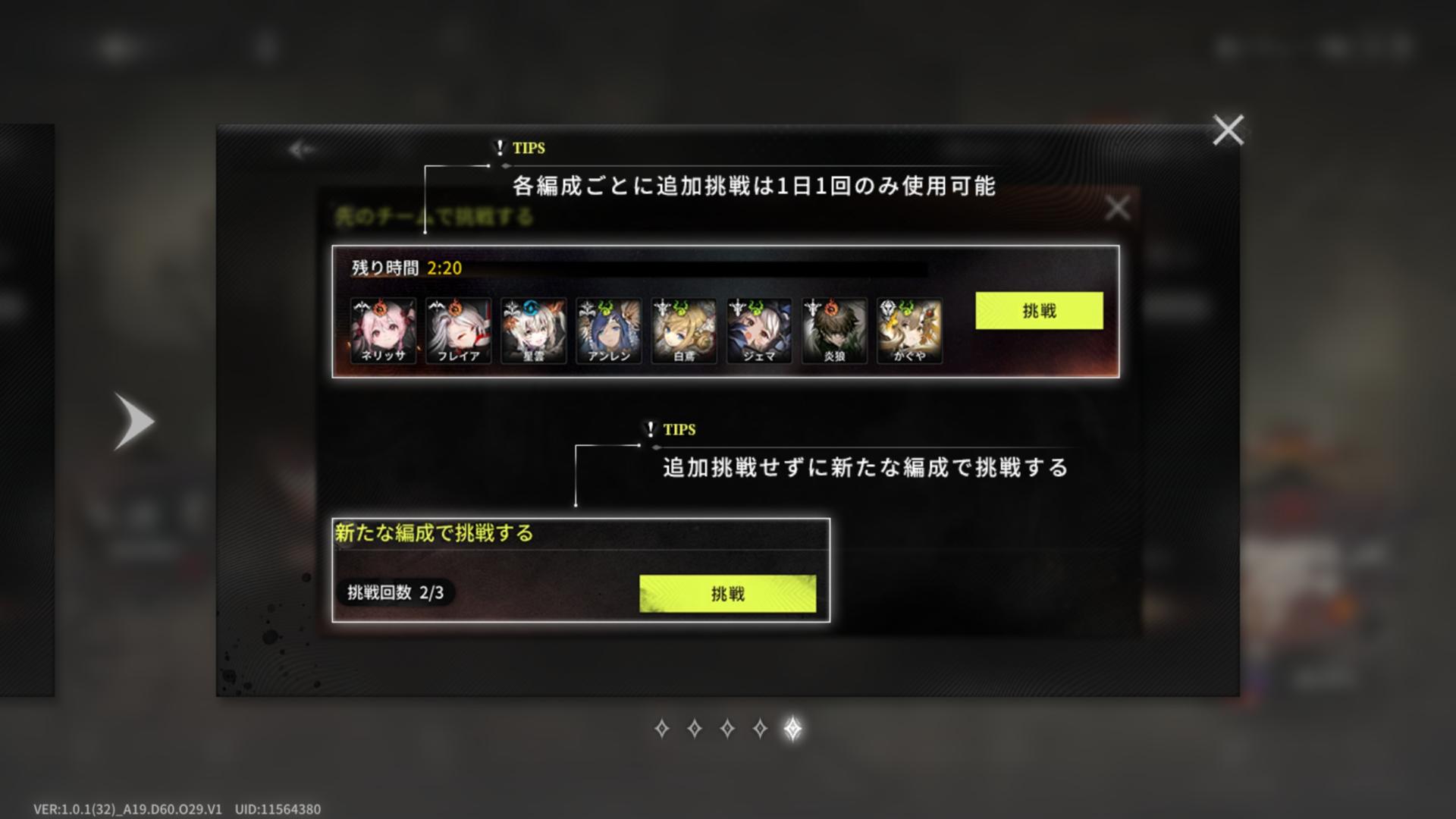
Task: Click the blurred back arrow in panel
Action: [302, 149]
